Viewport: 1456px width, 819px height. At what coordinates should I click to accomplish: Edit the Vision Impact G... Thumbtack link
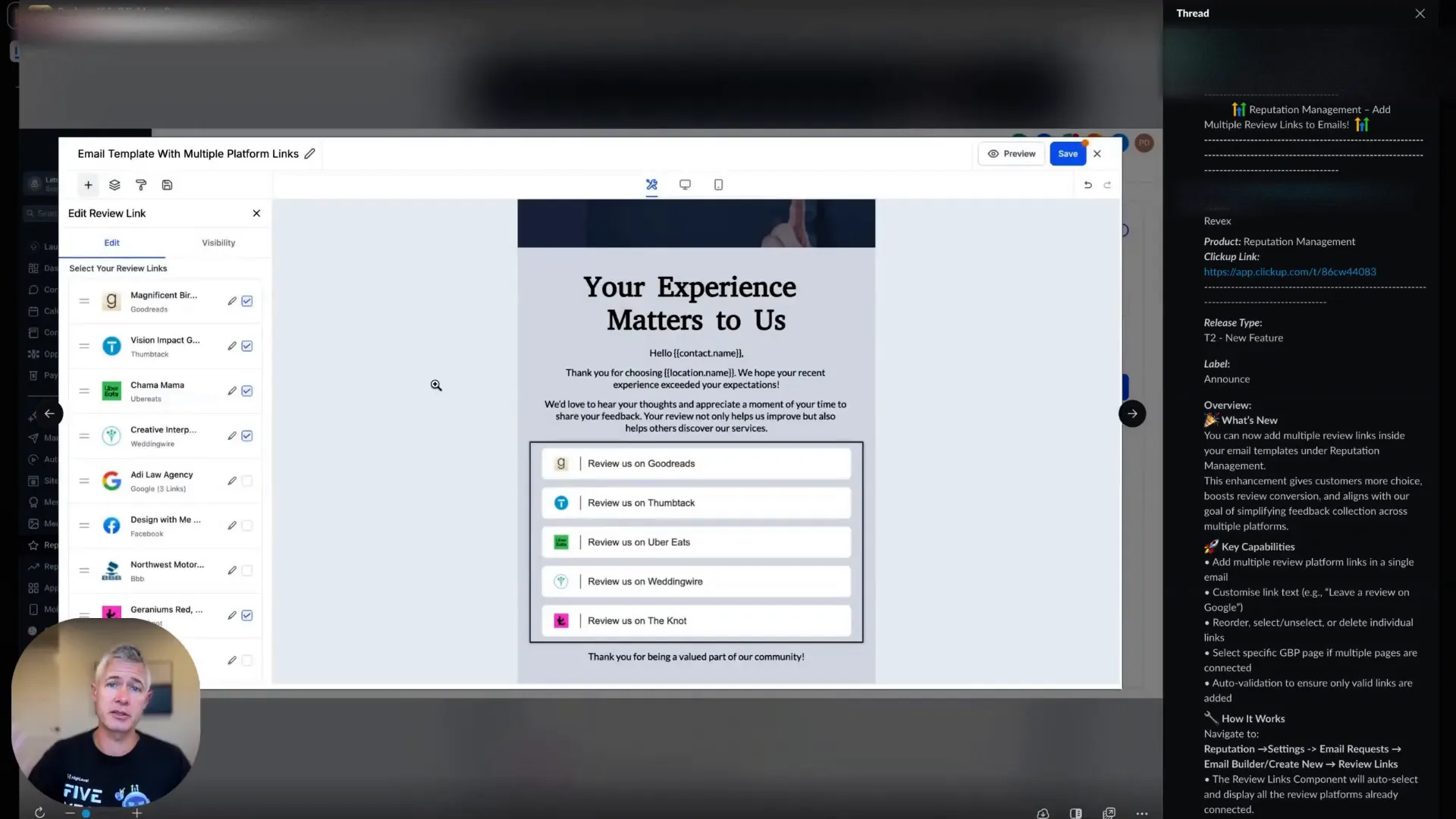pyautogui.click(x=232, y=346)
